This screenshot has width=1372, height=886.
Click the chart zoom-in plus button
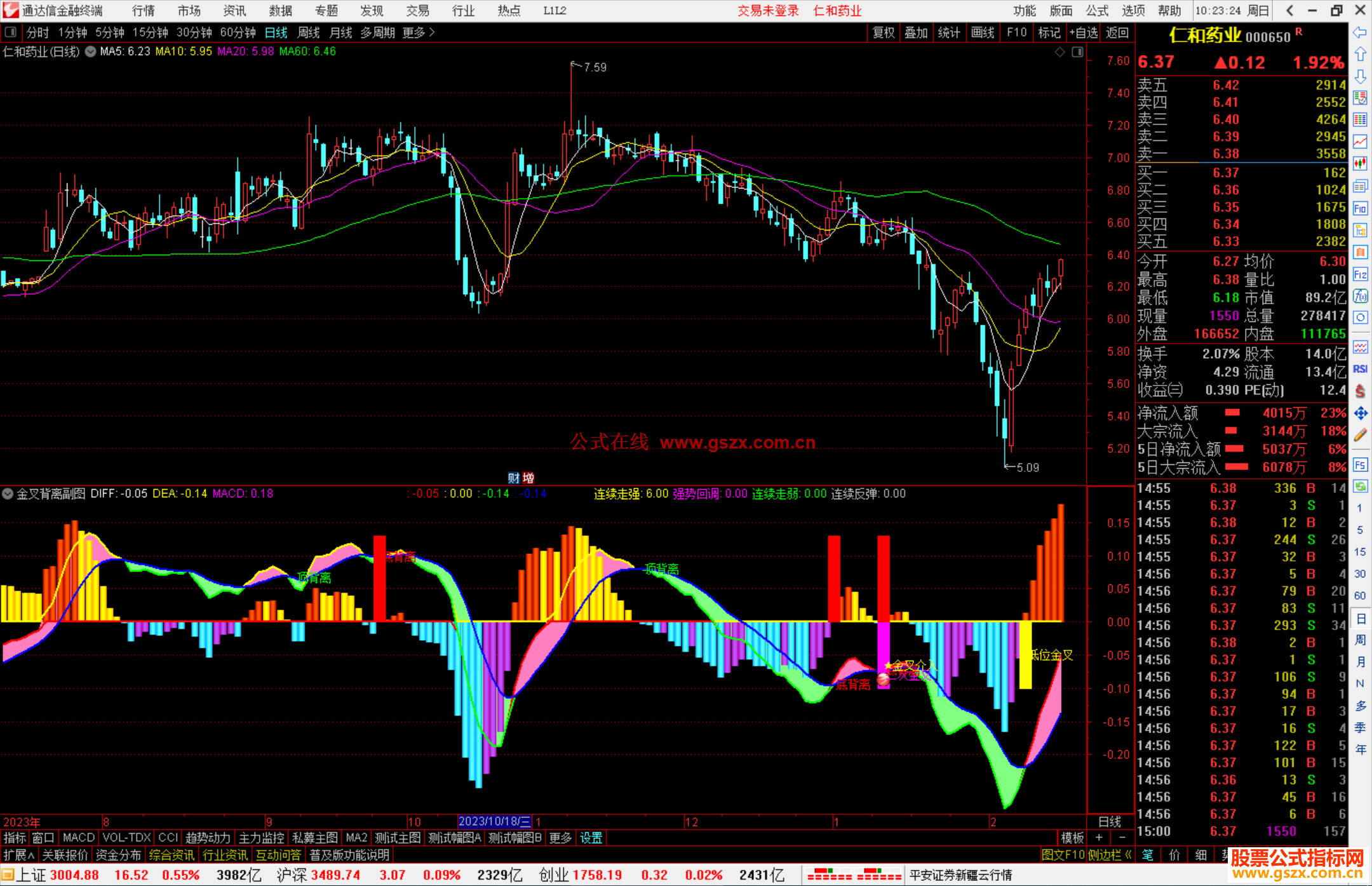click(x=1099, y=838)
